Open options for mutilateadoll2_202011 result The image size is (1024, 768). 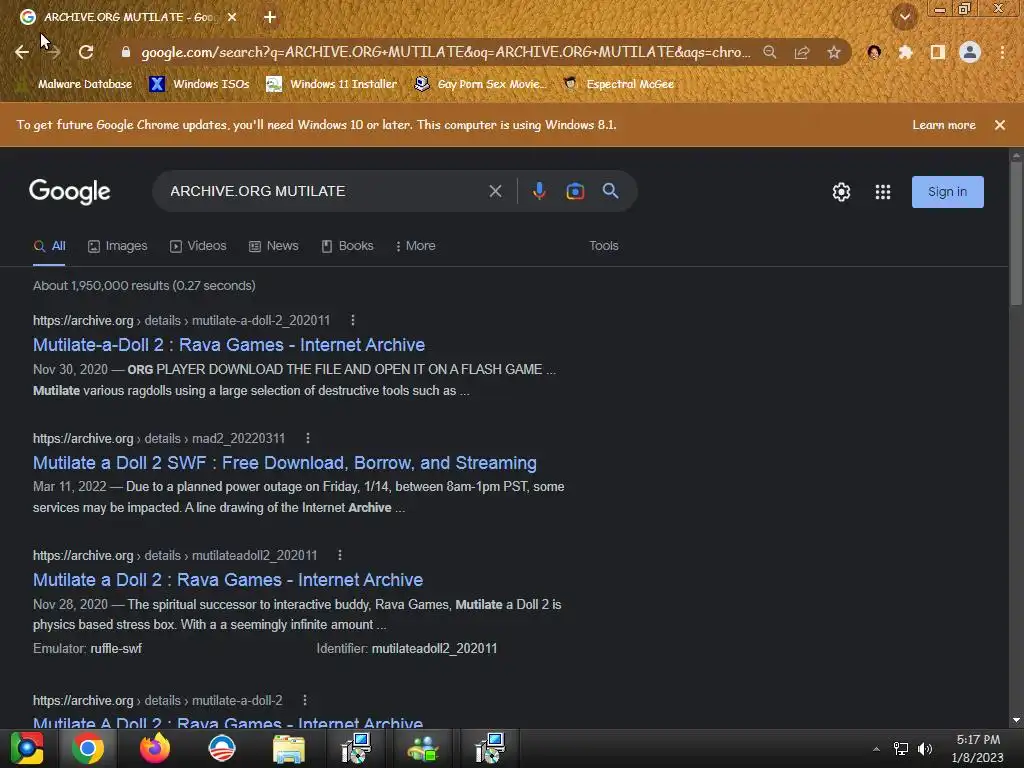tap(340, 555)
